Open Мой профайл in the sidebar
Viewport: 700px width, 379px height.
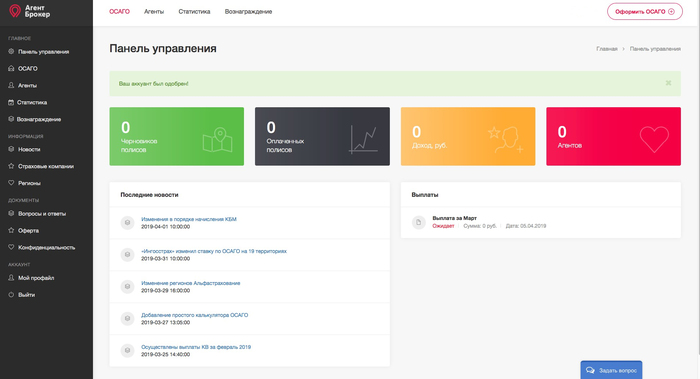coord(31,278)
